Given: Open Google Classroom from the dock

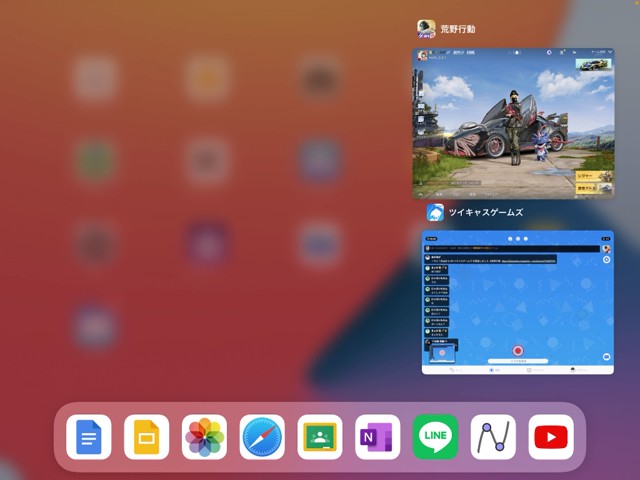Looking at the screenshot, I should (320, 437).
